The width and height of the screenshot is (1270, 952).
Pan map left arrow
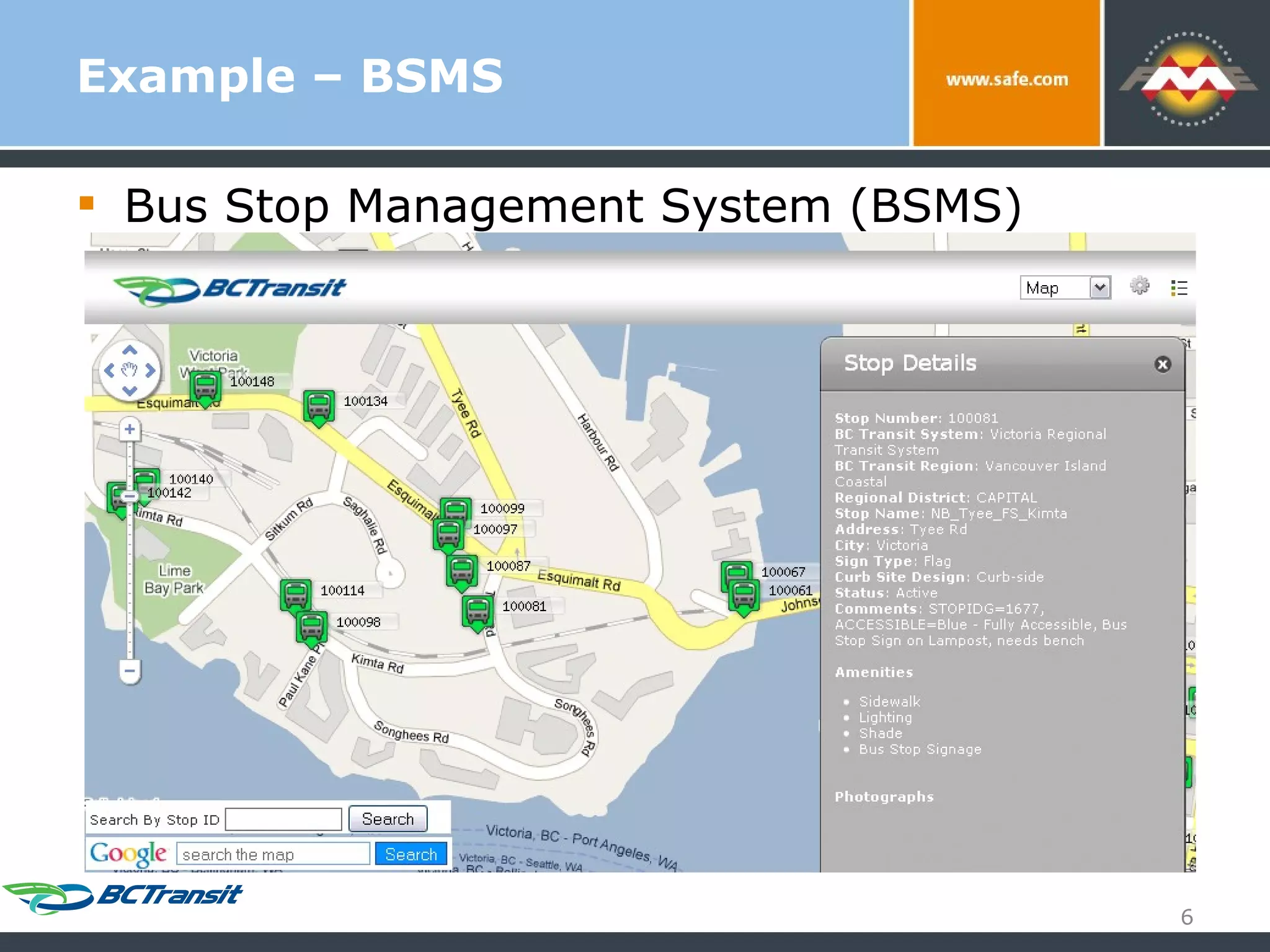pyautogui.click(x=110, y=371)
